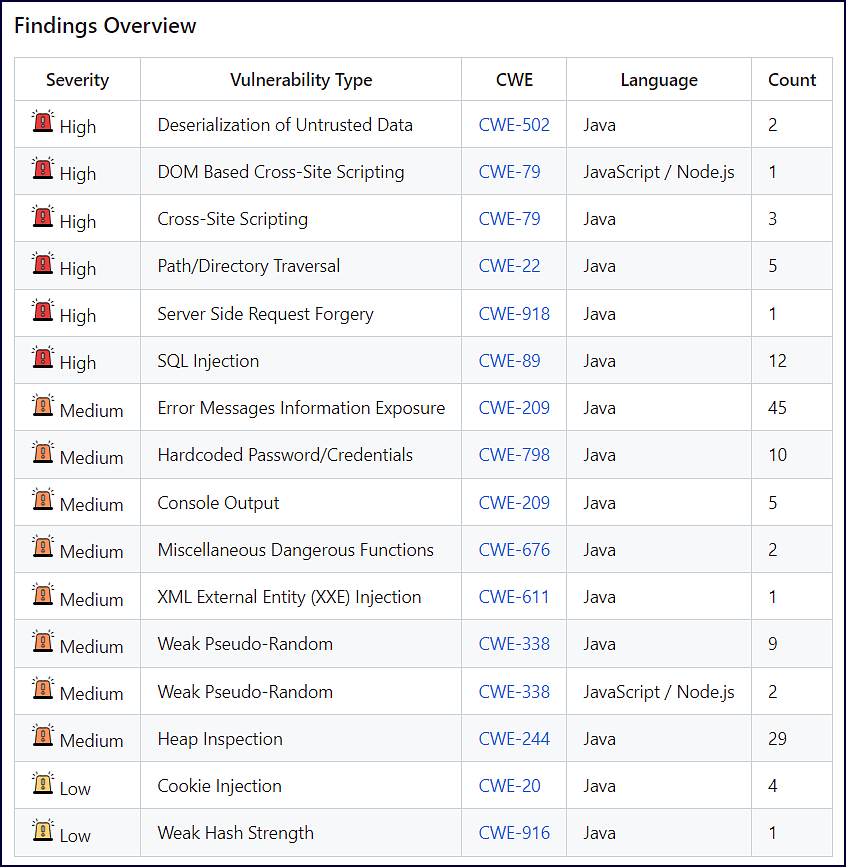Open the CWE-916 link
The height and width of the screenshot is (867, 846).
514,833
